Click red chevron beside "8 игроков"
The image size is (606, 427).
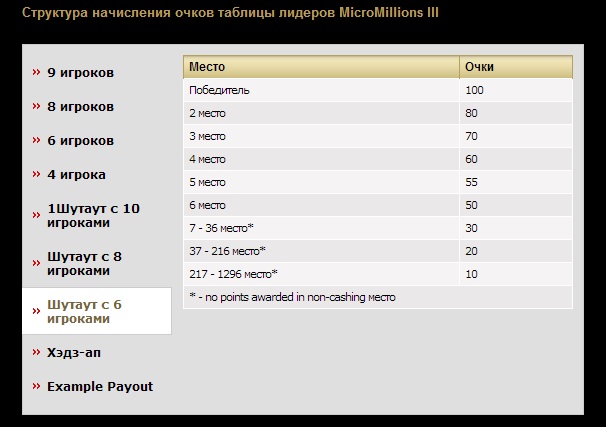click(x=36, y=106)
